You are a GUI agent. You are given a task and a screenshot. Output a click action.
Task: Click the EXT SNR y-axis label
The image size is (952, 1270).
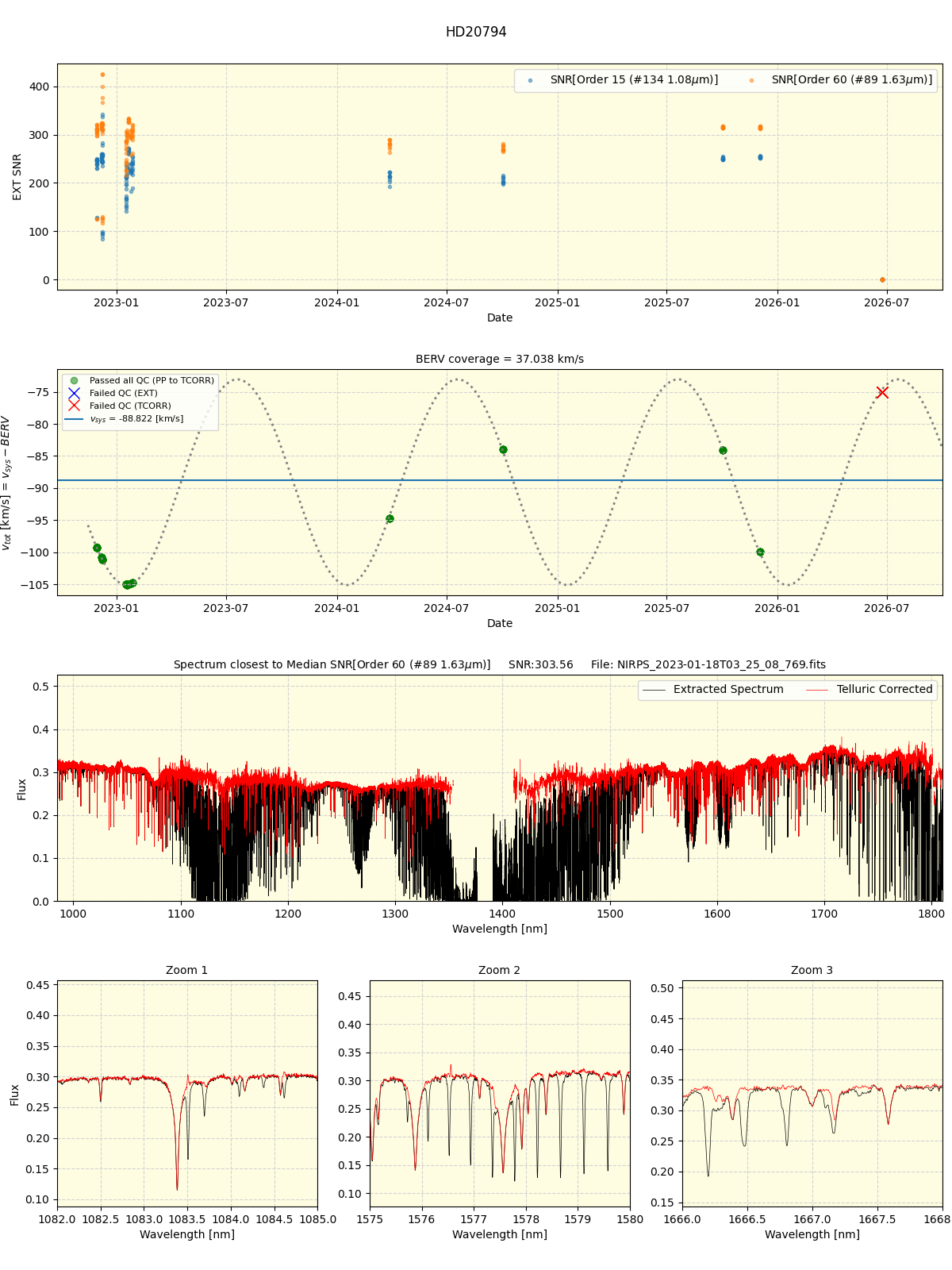pos(17,177)
